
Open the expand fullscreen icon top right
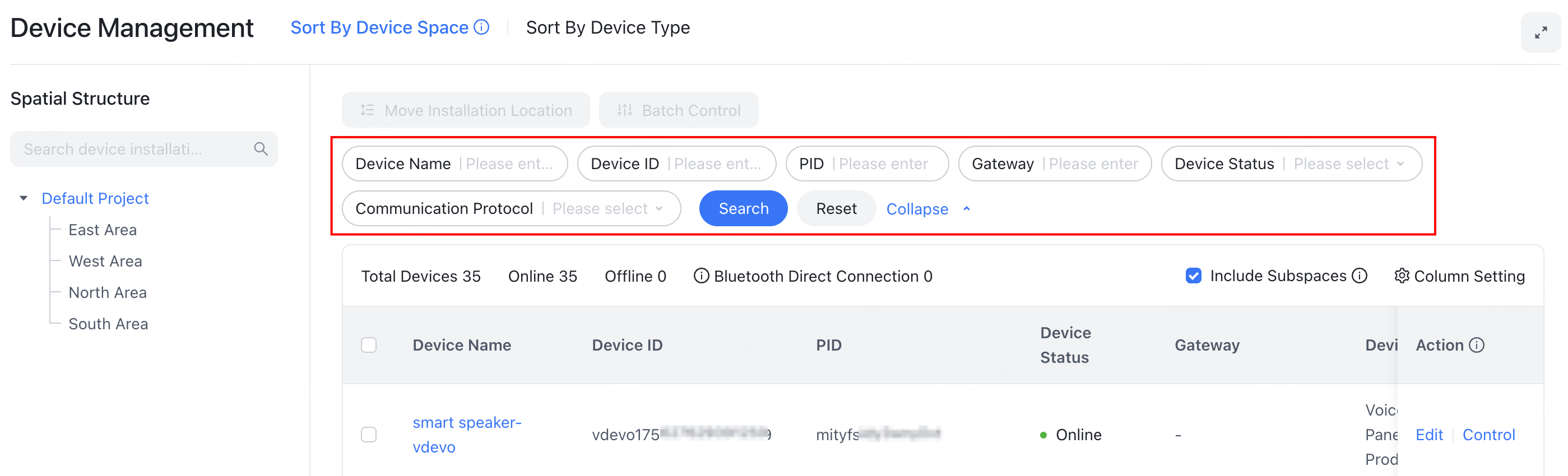pyautogui.click(x=1541, y=32)
